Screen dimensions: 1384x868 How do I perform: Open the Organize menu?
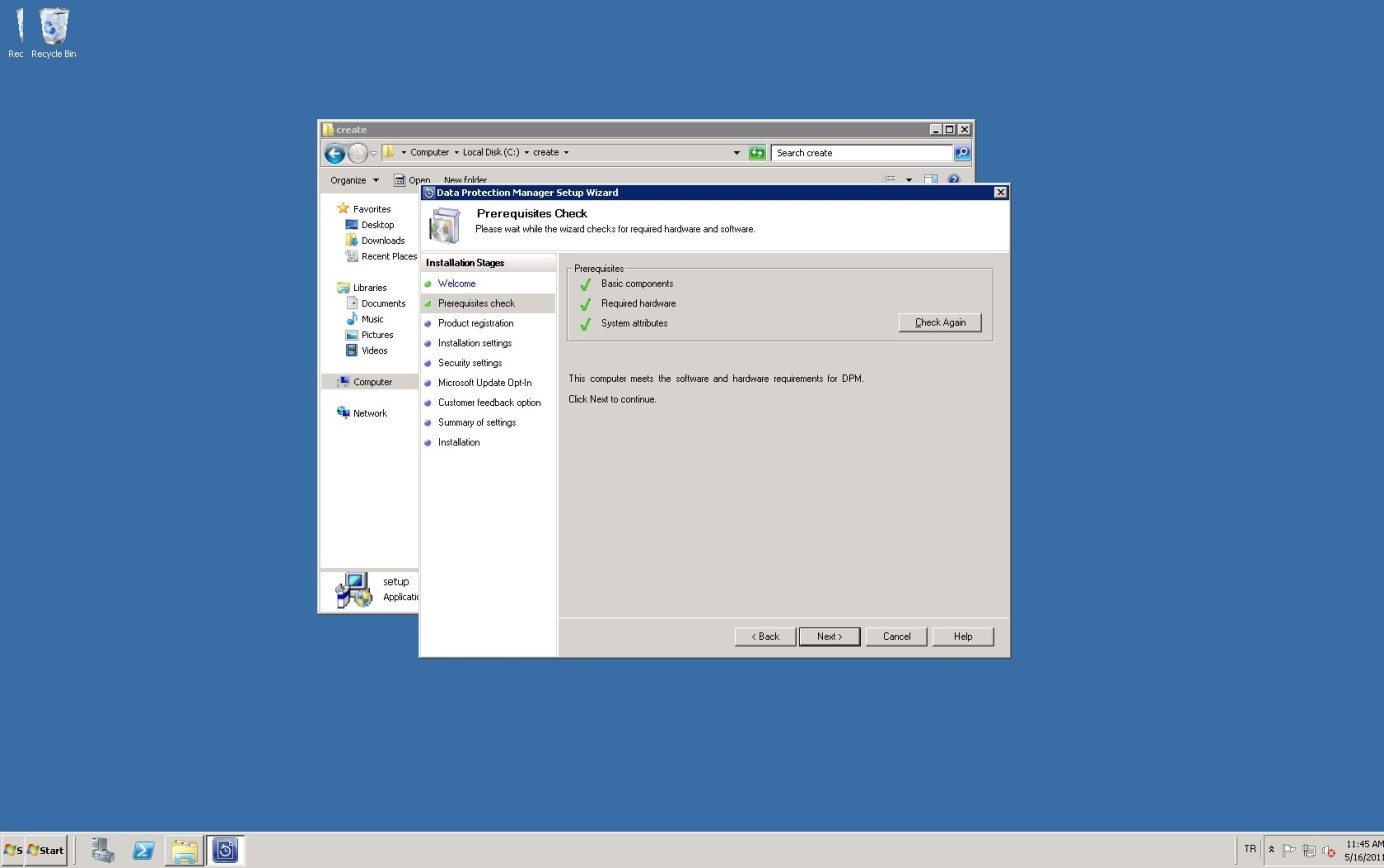(354, 180)
